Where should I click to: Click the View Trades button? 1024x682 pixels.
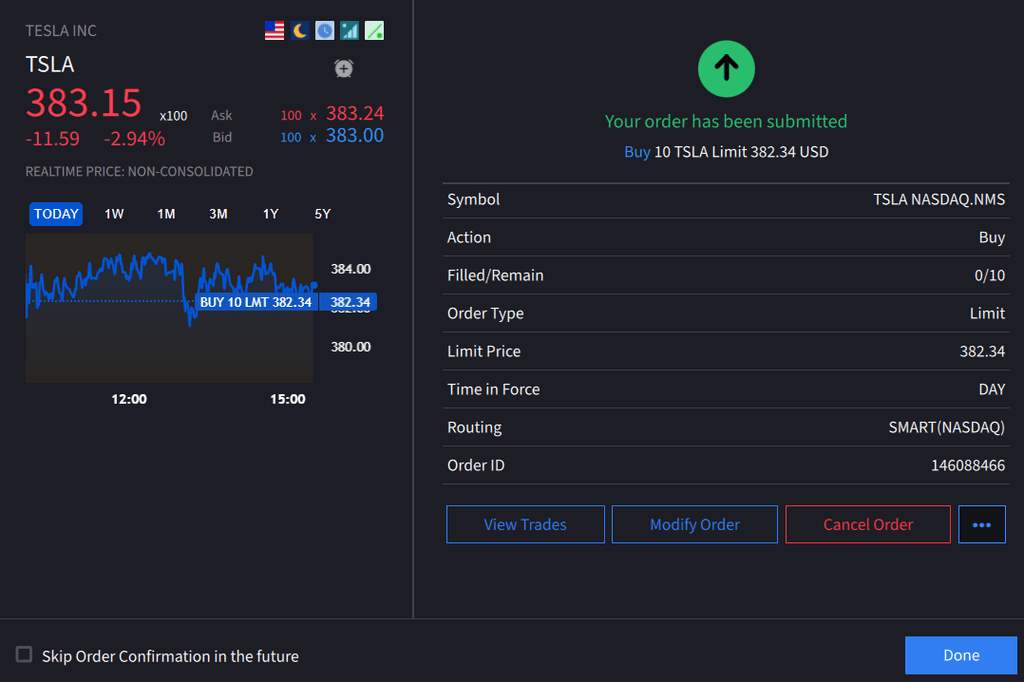525,524
